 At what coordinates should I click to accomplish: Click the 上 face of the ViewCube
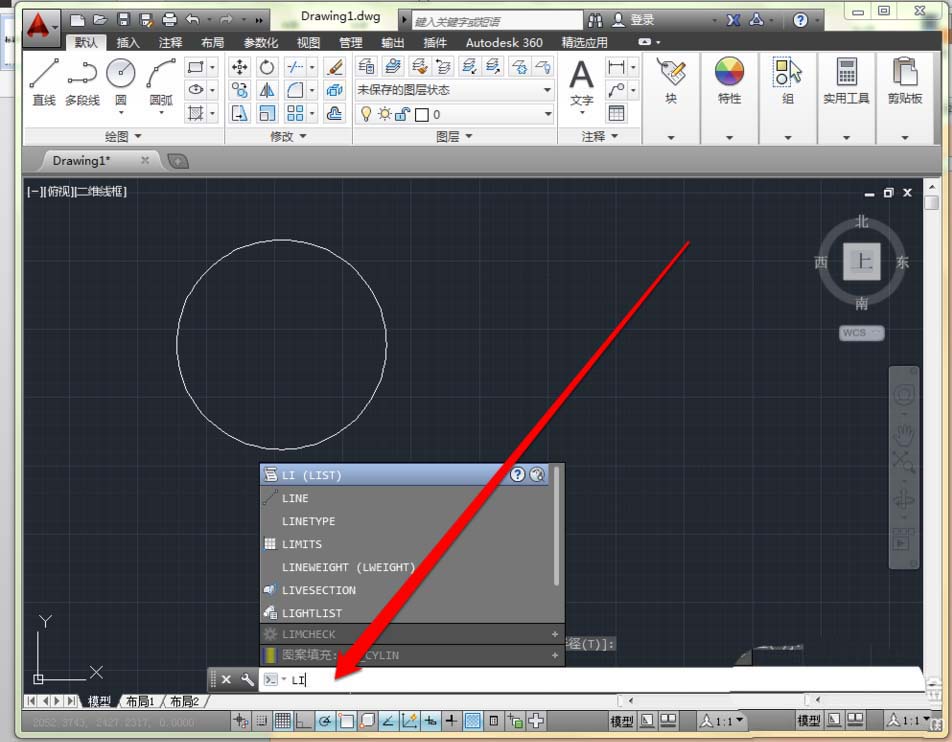pos(862,262)
